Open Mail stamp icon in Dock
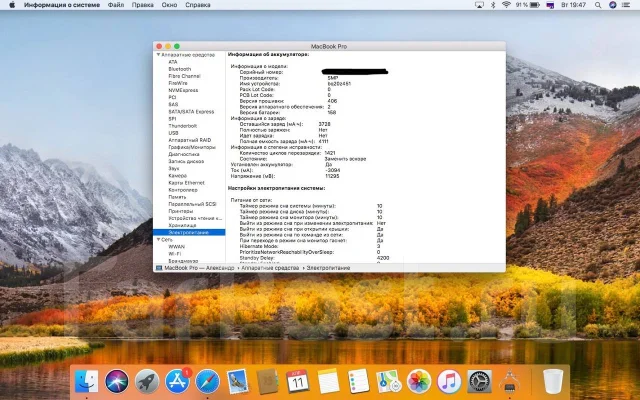 (238, 381)
